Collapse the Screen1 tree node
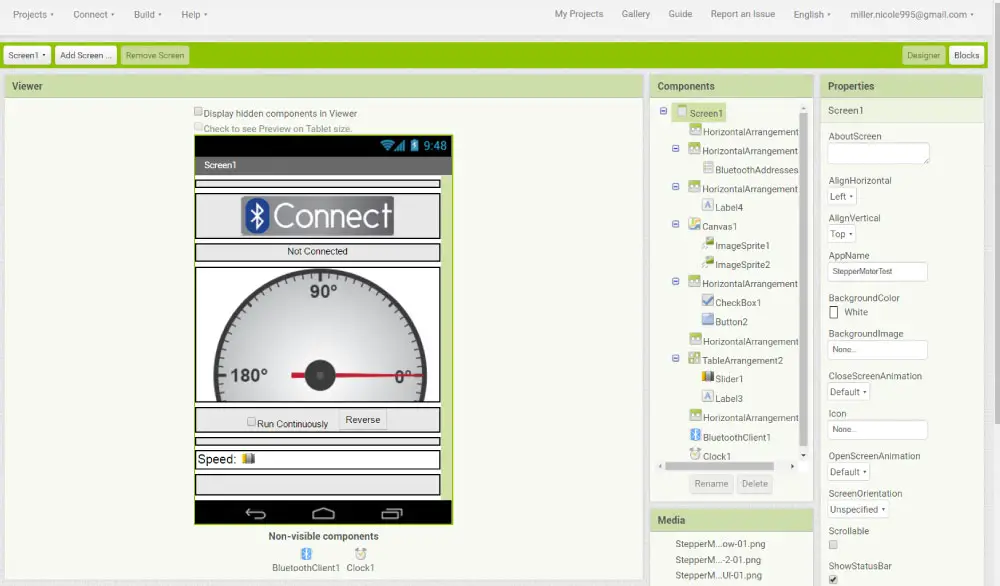Screen dimensions: 1000x586 (661, 112)
